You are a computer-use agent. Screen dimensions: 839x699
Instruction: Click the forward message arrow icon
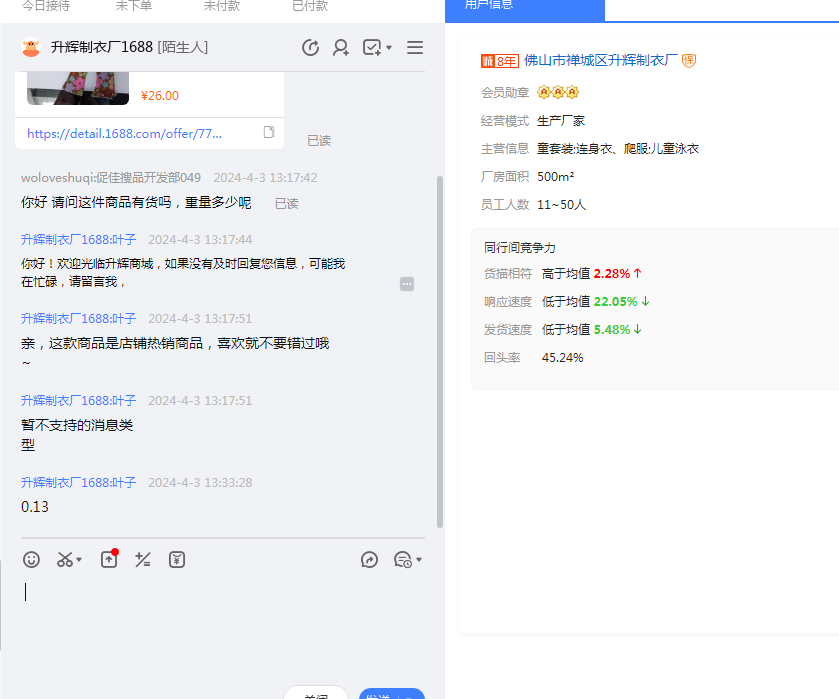pyautogui.click(x=369, y=560)
